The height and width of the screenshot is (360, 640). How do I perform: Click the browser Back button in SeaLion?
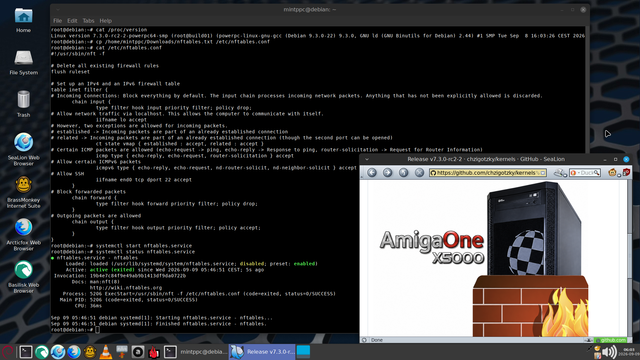click(371, 173)
